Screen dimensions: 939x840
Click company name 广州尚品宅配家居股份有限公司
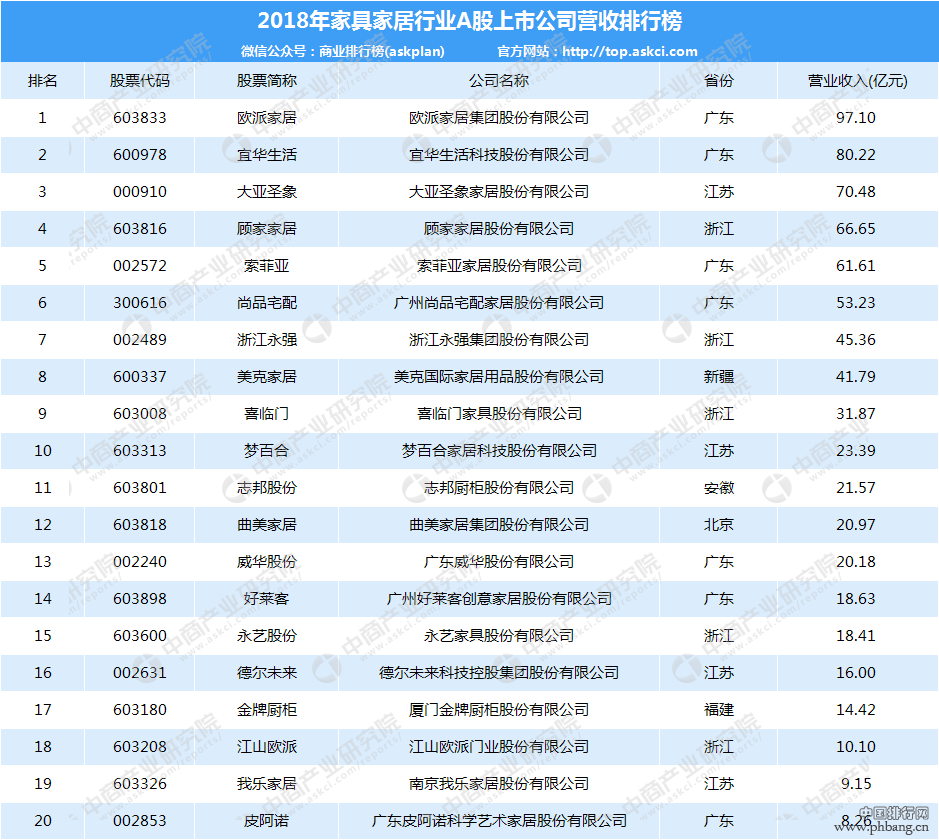pos(499,303)
